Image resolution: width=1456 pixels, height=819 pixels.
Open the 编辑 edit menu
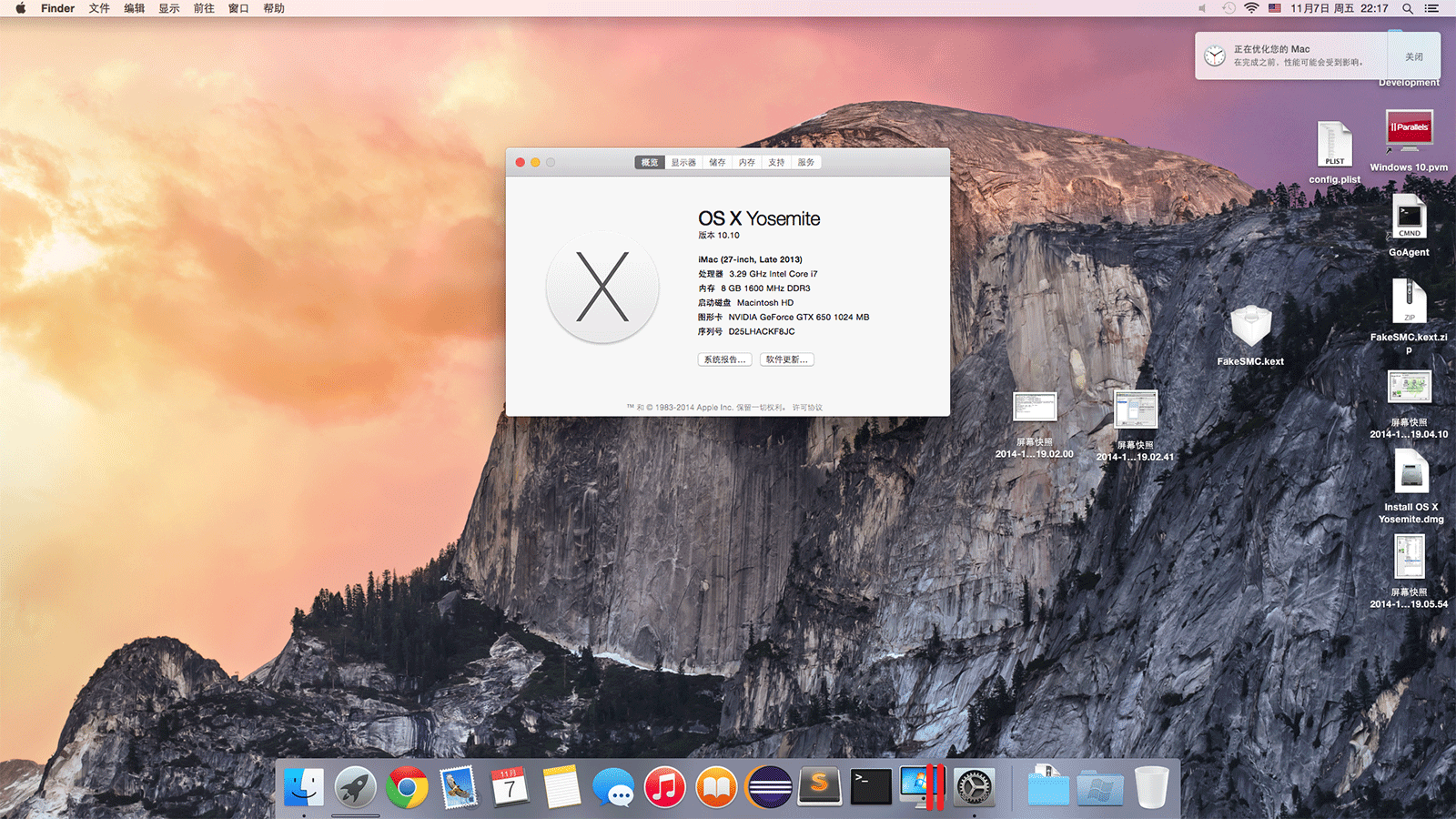coord(135,8)
